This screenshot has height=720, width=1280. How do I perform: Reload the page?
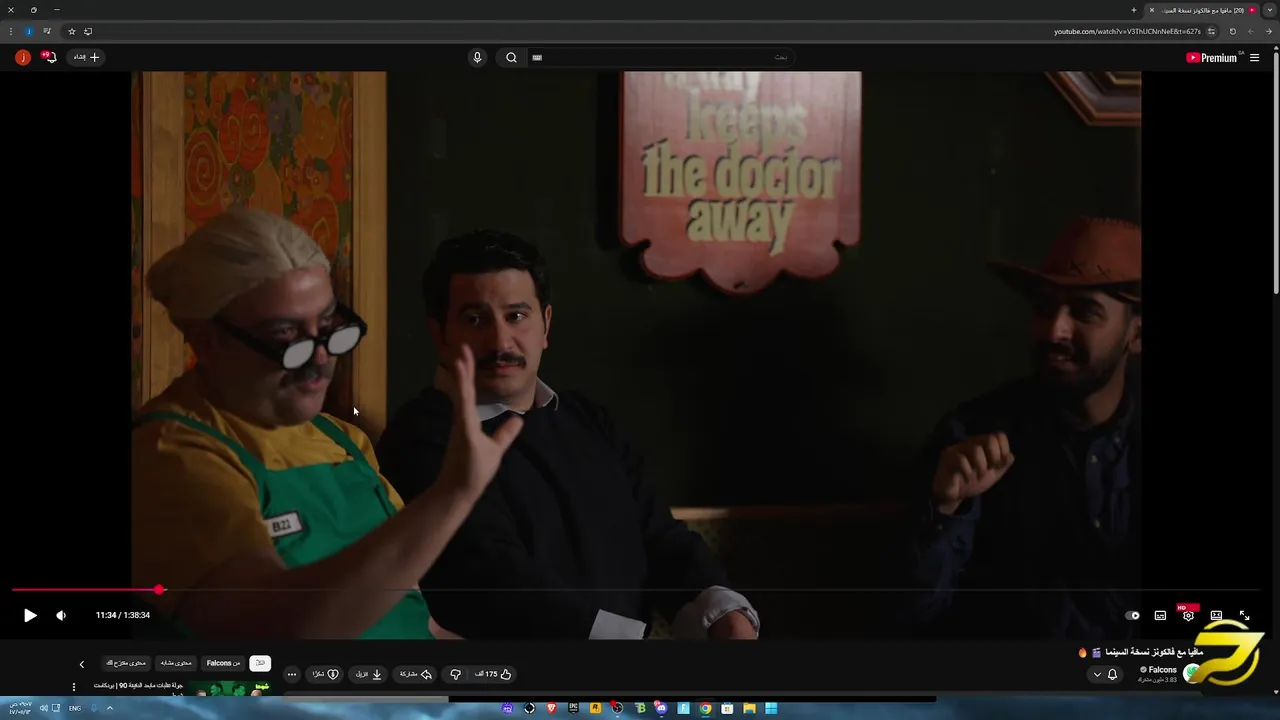pos(1233,31)
